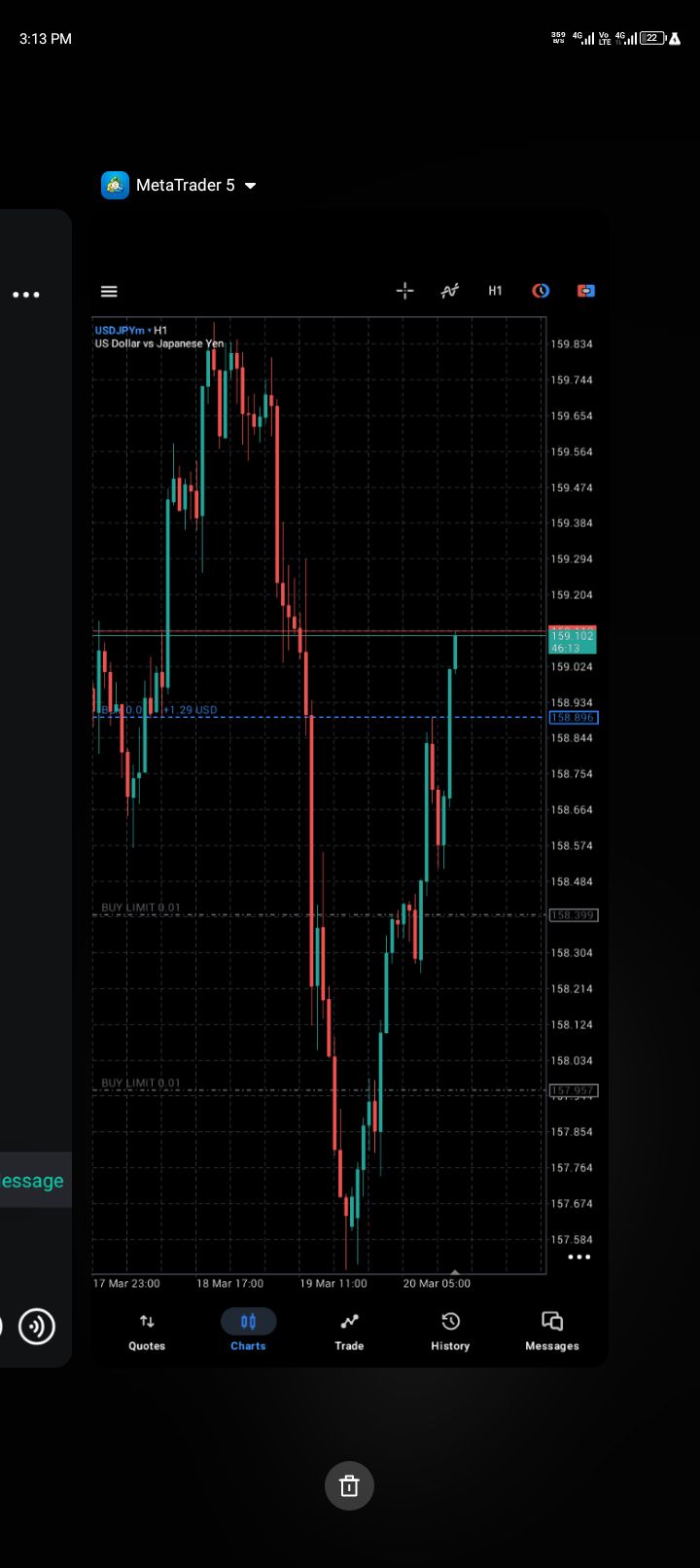The image size is (700, 1568).
Task: Tap the partially visible message button
Action: pyautogui.click(x=33, y=1180)
